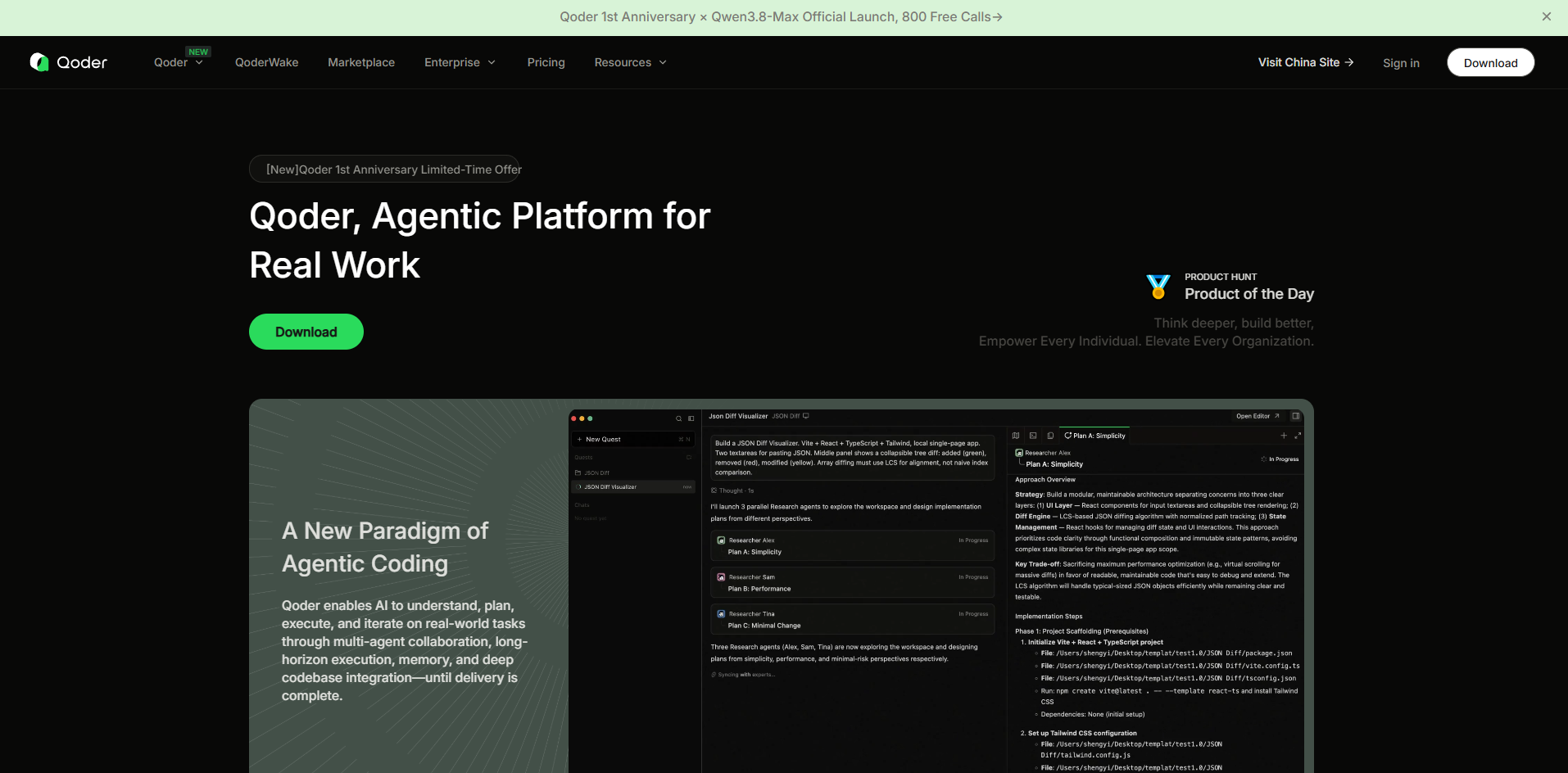Click the "A New Paradigm of Agentic Coding" heading
This screenshot has height=773, width=1568.
pos(385,547)
